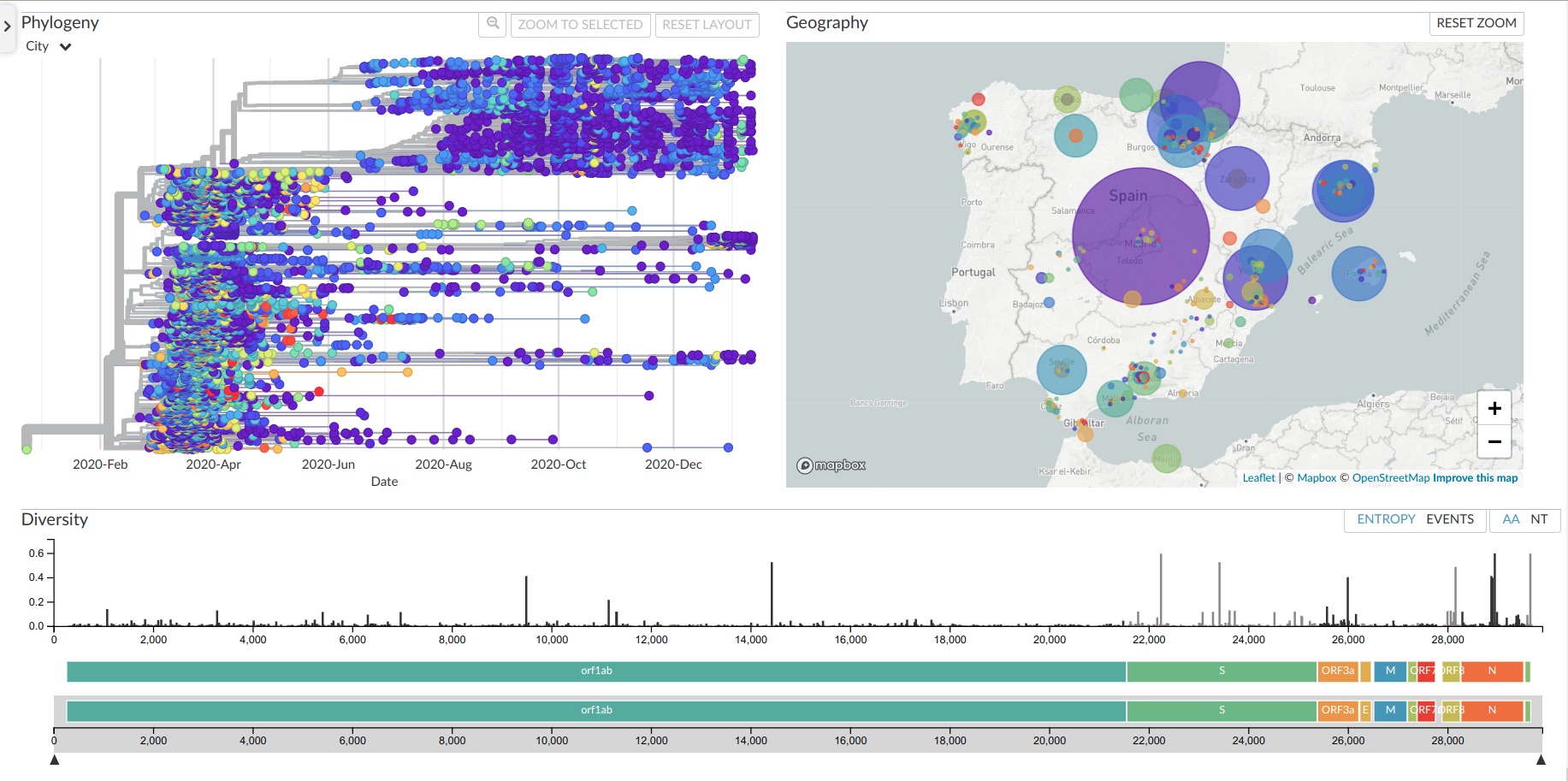Click the left genome range triangle handle

[x=55, y=760]
